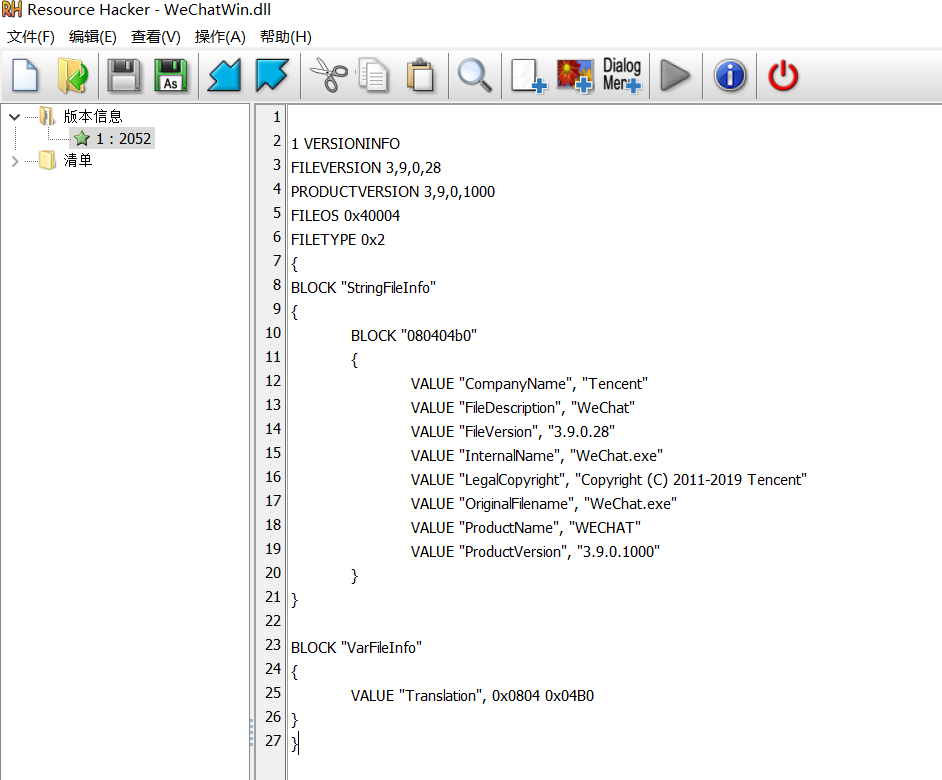Image resolution: width=942 pixels, height=780 pixels.
Task: Click the PRODUCTVERSION 3,9,0,1000 line
Action: coord(393,192)
